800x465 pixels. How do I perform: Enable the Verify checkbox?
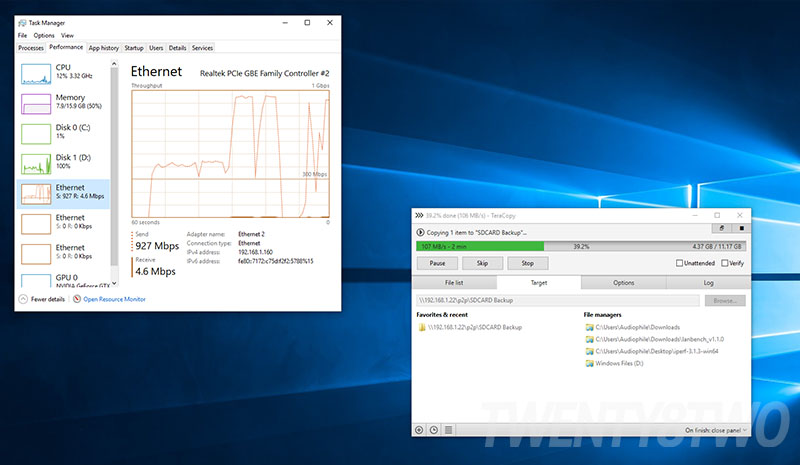click(x=724, y=263)
